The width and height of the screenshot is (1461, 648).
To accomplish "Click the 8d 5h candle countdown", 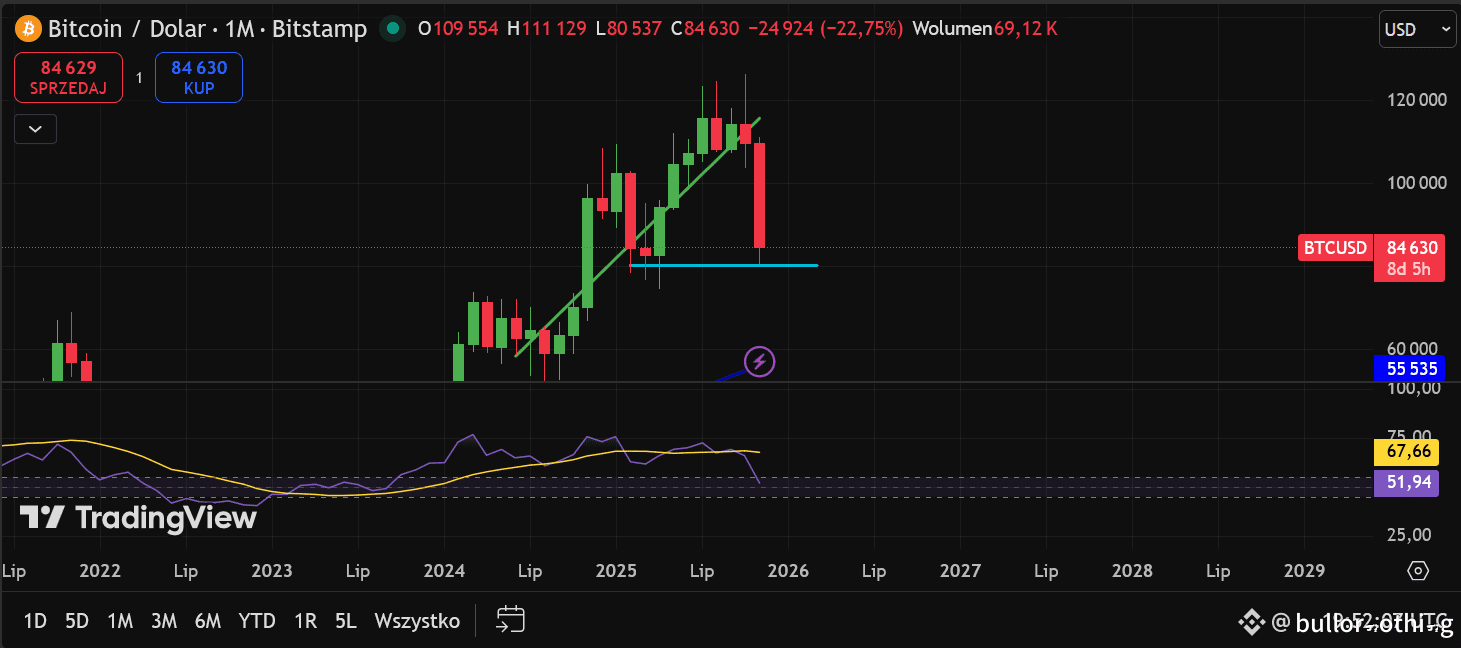I will pos(1409,269).
